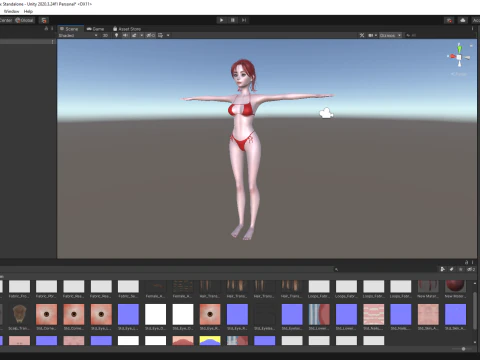Click the Project panel lock icon
480x360 pixels.
point(466,262)
